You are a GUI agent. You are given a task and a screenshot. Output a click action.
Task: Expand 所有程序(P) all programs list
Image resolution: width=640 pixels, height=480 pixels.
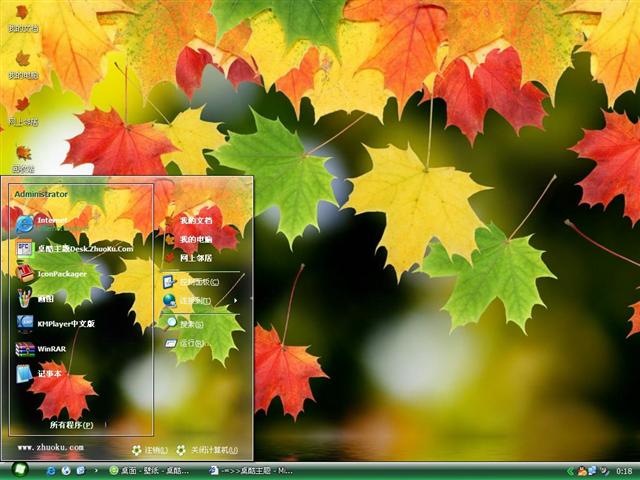(71, 425)
